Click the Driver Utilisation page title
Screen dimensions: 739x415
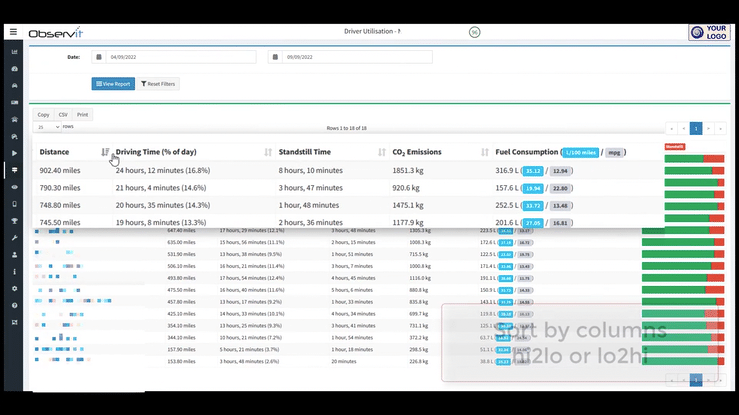(x=372, y=31)
